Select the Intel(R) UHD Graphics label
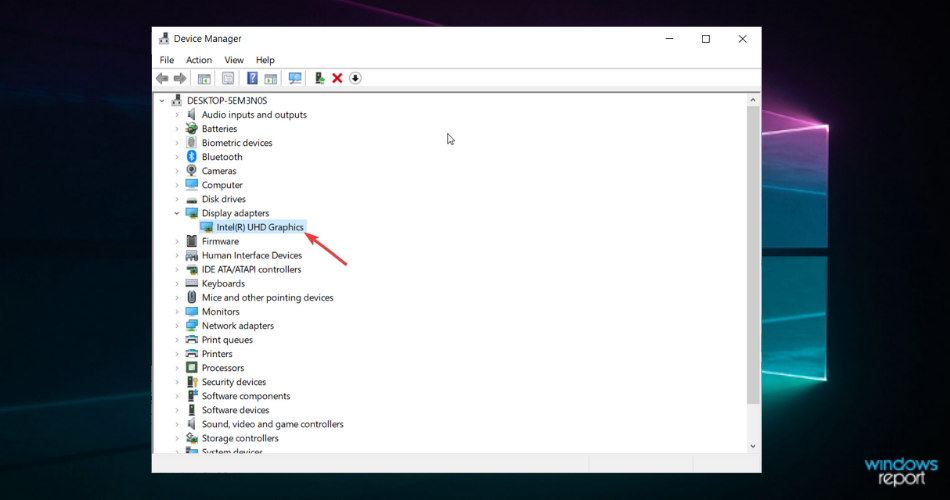Screen dimensions: 950x500 260,227
